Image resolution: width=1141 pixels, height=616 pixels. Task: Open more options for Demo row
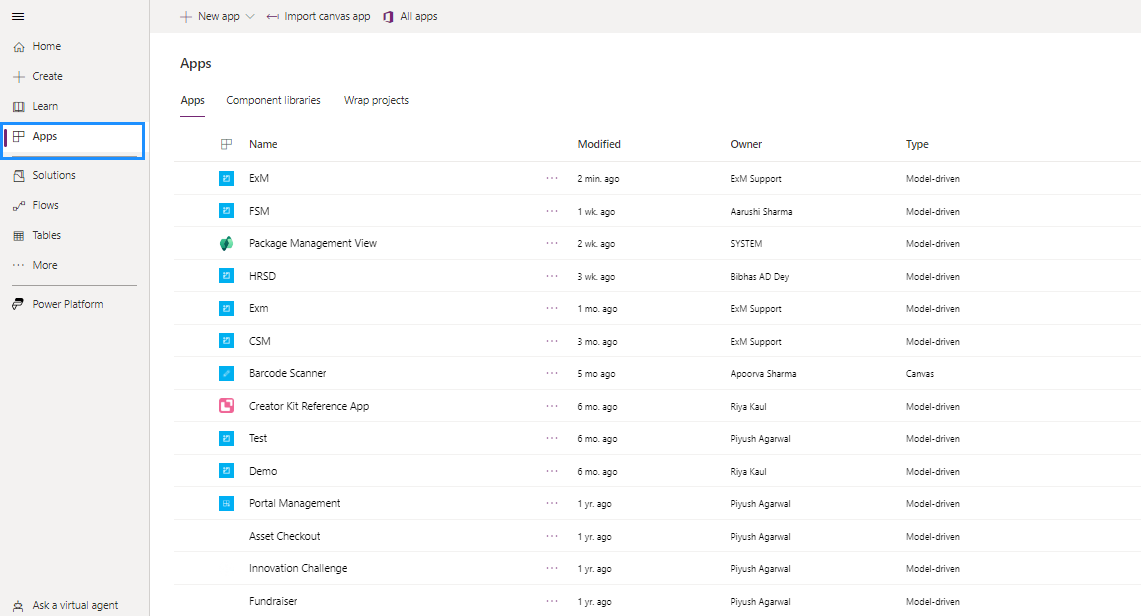tap(552, 471)
